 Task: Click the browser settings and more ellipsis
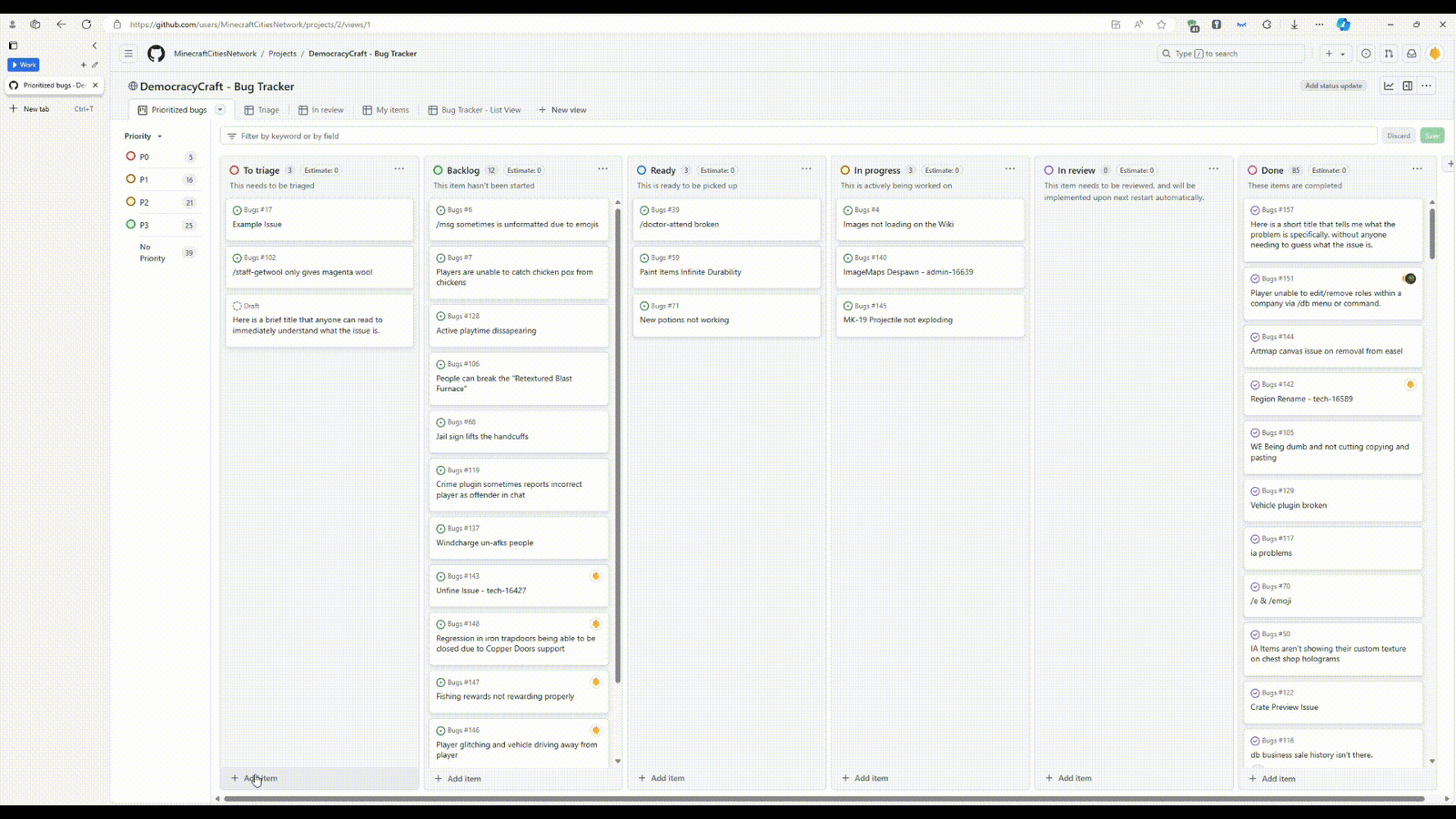click(1319, 25)
